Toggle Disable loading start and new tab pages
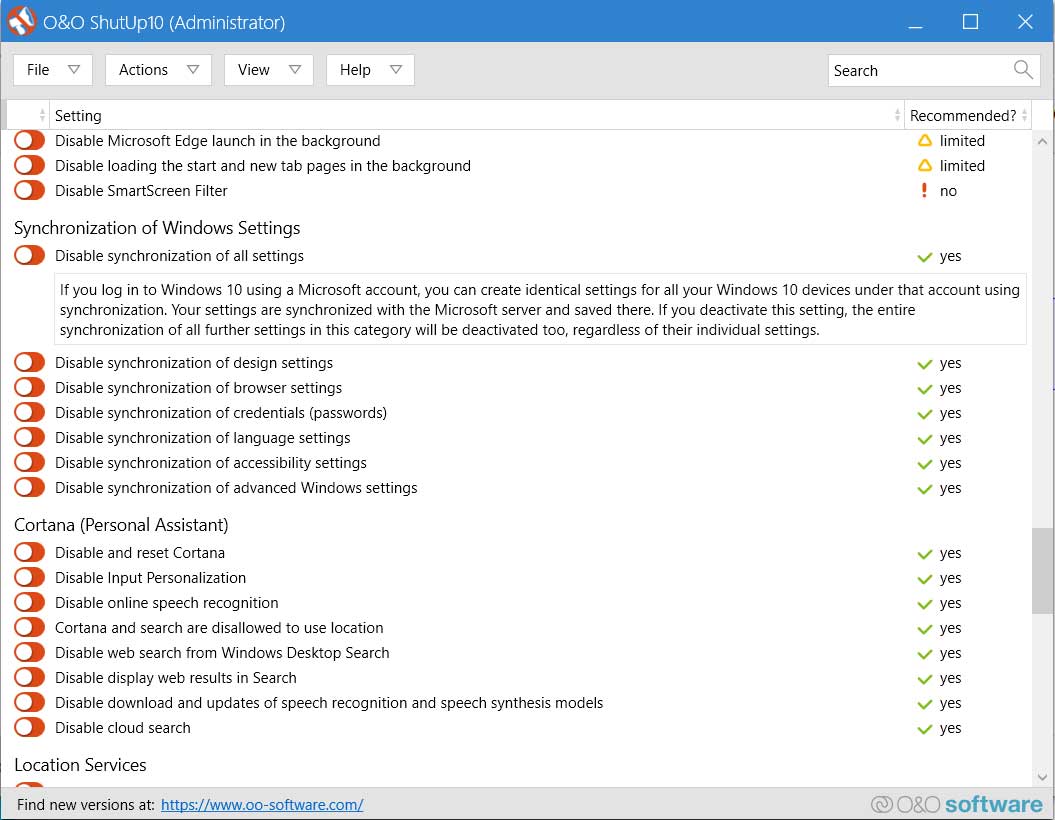 [30, 165]
